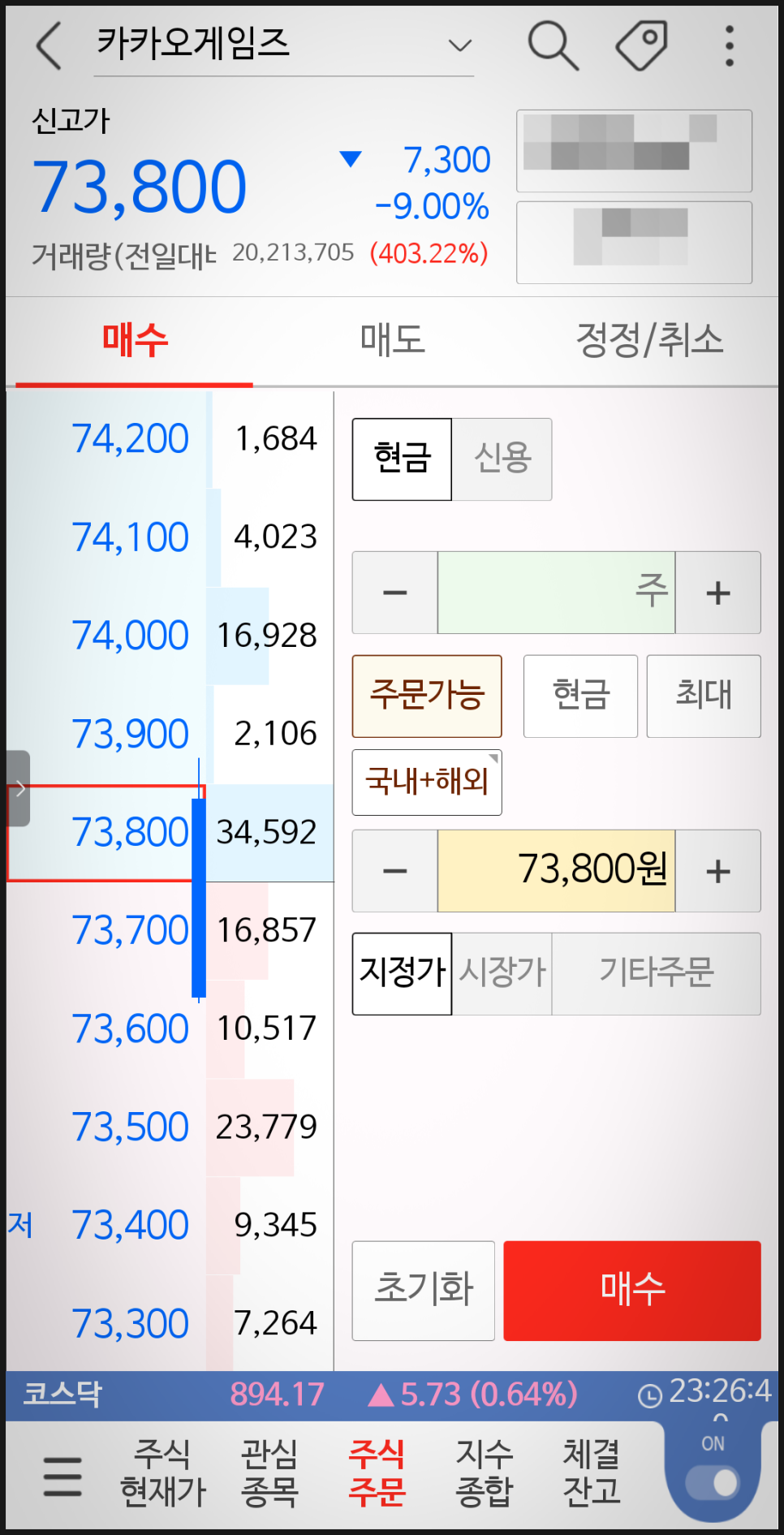784x1535 pixels.
Task: Tap the 23,779 volume cell
Action: pos(269,1128)
